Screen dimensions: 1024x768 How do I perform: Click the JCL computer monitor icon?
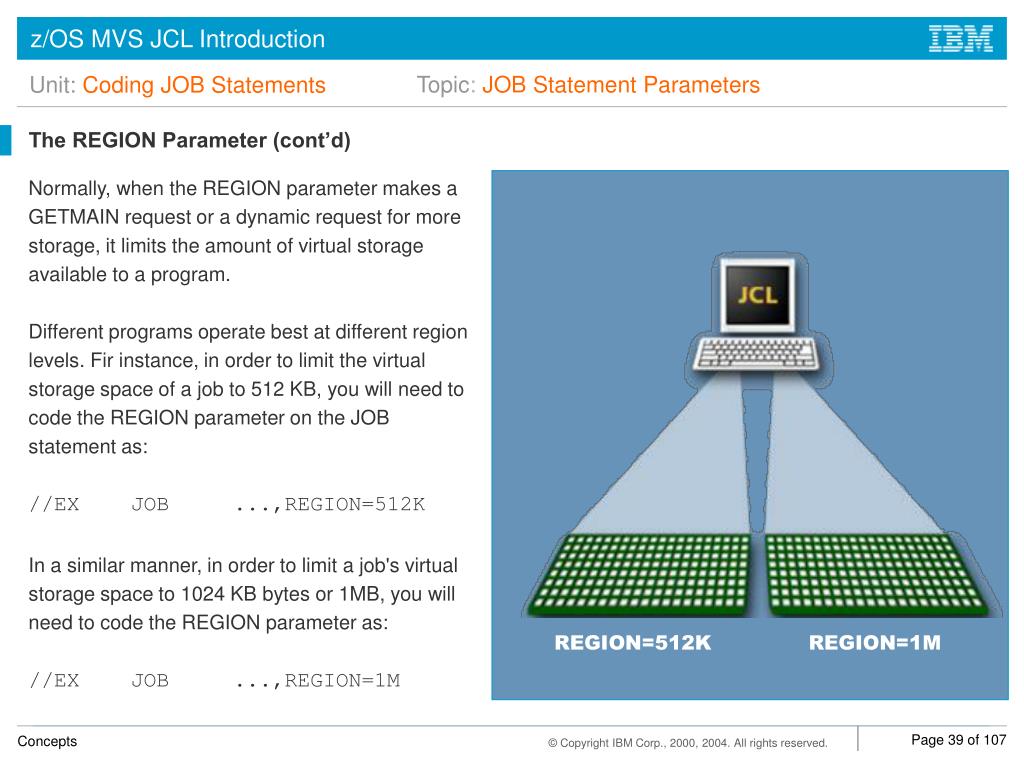click(x=758, y=295)
